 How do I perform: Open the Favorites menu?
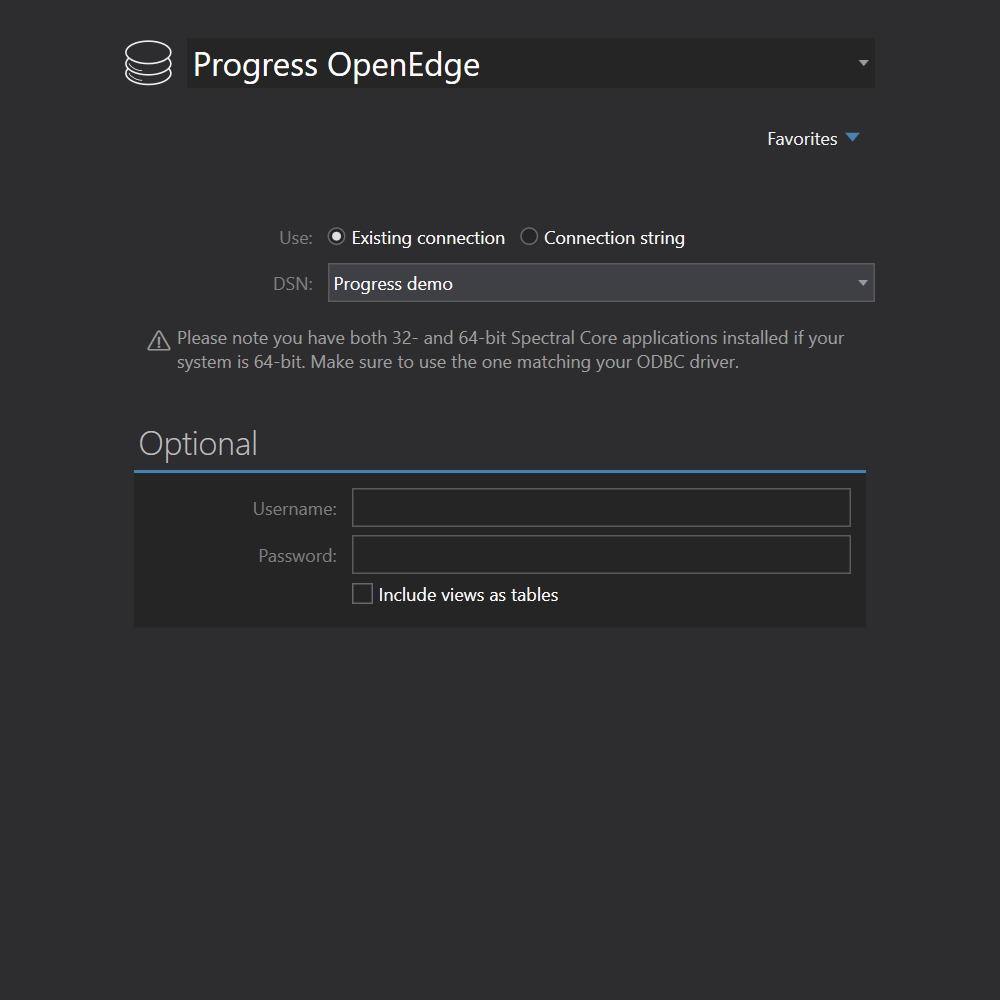[802, 139]
